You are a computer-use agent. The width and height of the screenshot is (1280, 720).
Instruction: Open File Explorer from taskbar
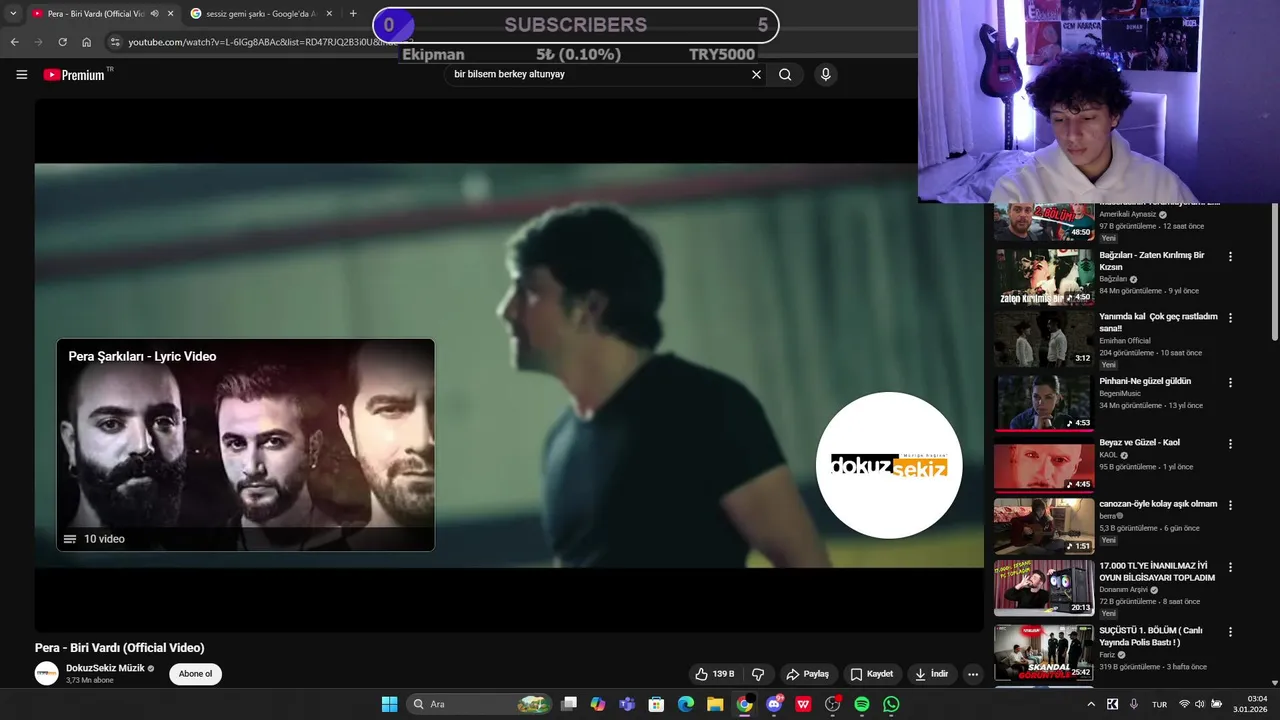[x=715, y=704]
